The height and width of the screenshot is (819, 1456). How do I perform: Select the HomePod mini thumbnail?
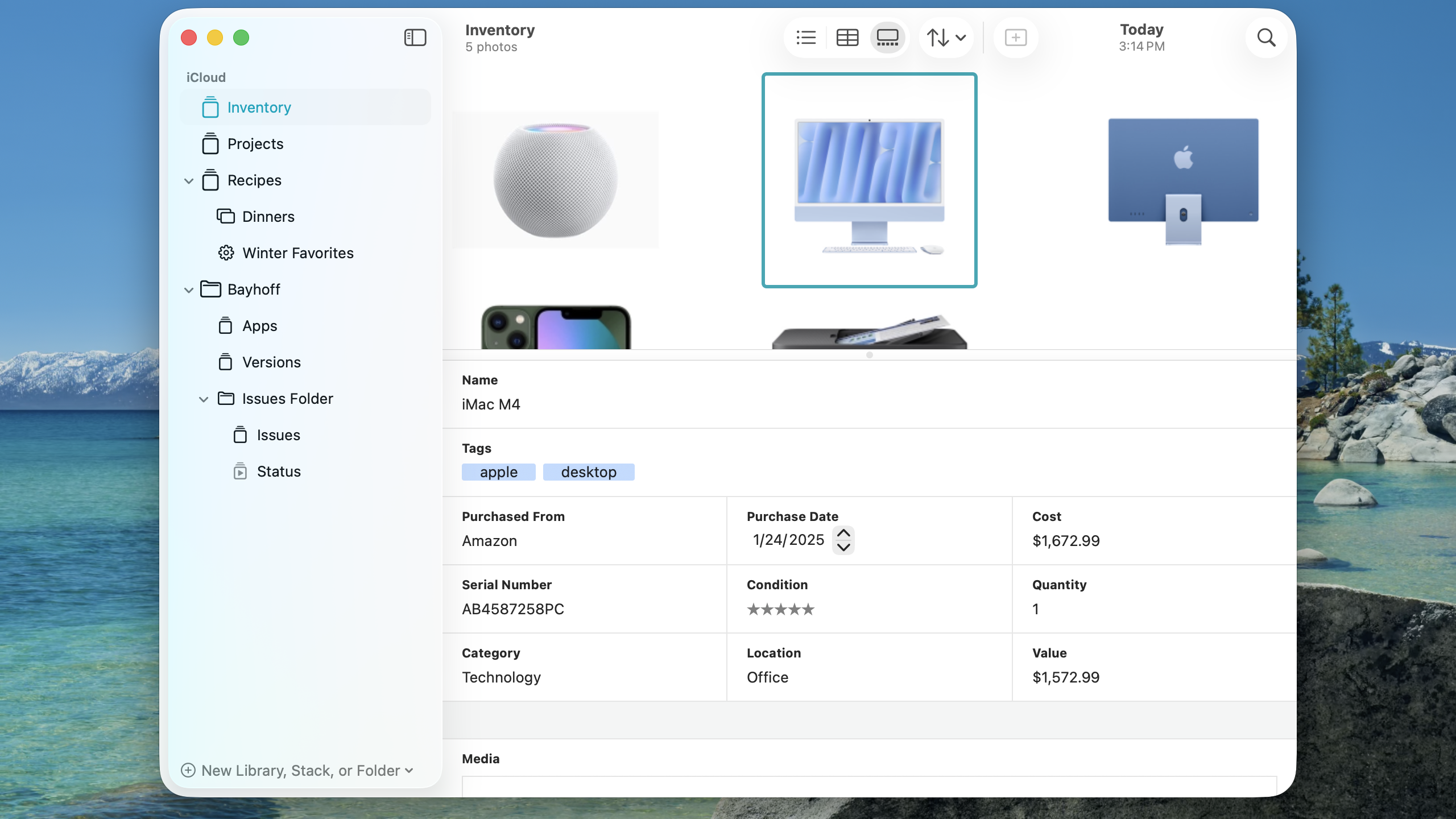[555, 180]
